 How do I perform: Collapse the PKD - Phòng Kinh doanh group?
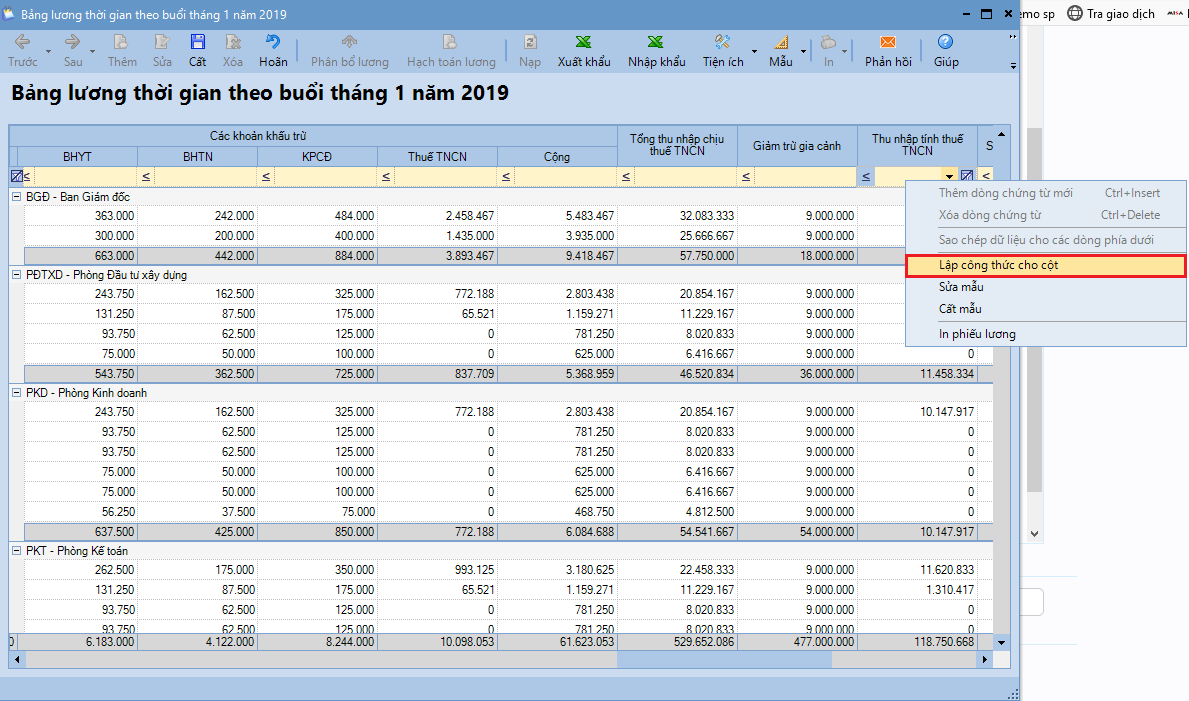pos(16,393)
